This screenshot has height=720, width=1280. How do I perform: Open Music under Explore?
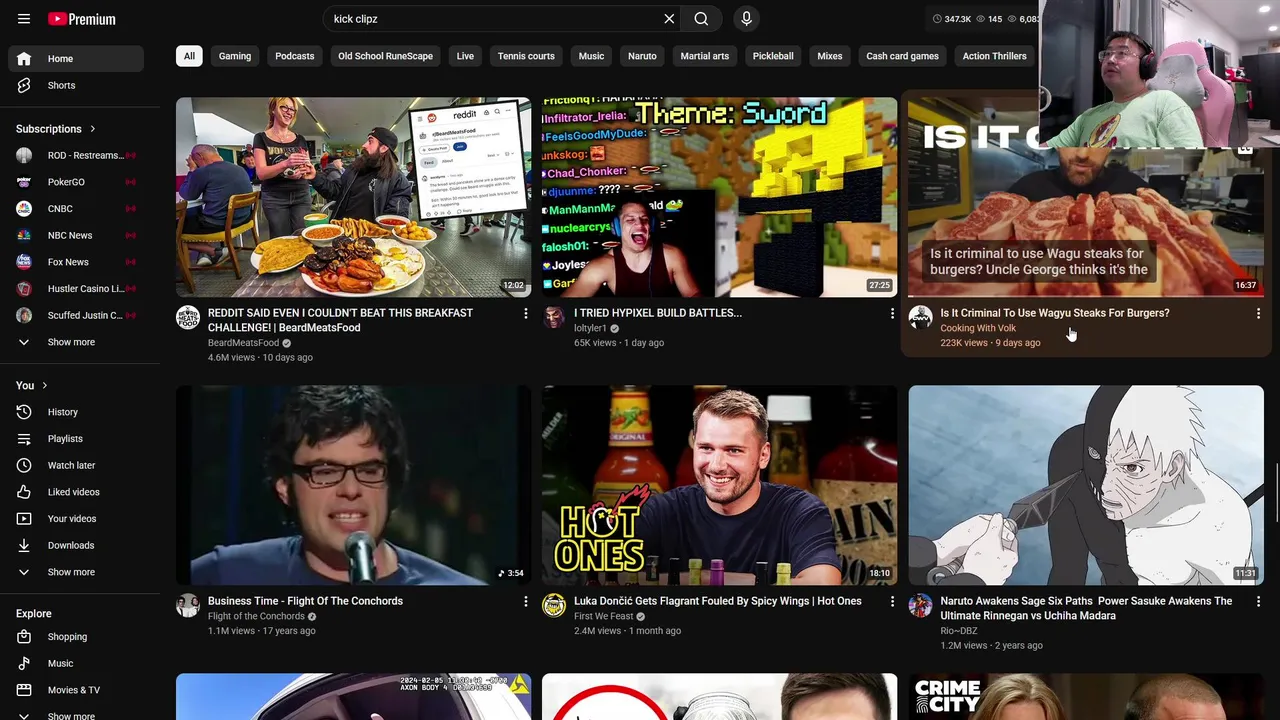pyautogui.click(x=76, y=663)
